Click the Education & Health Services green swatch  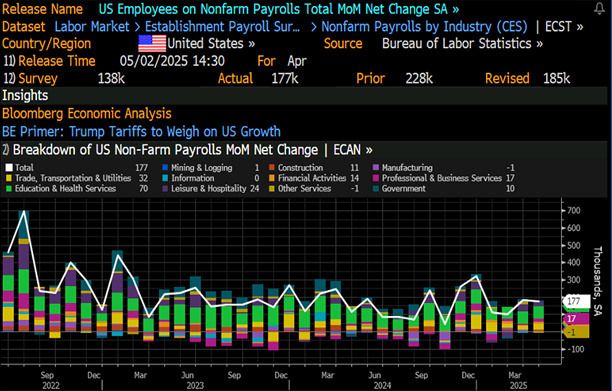click(9, 189)
